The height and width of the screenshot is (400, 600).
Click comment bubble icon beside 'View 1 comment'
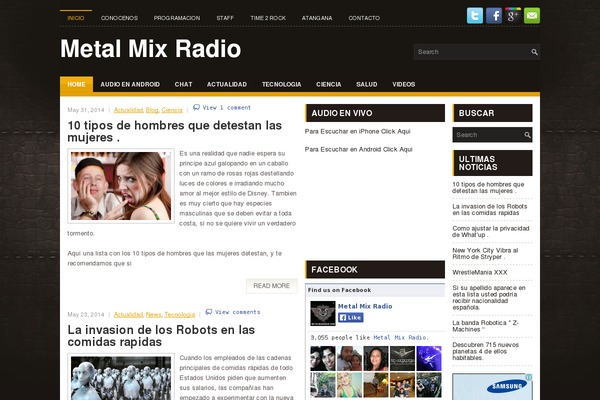196,107
